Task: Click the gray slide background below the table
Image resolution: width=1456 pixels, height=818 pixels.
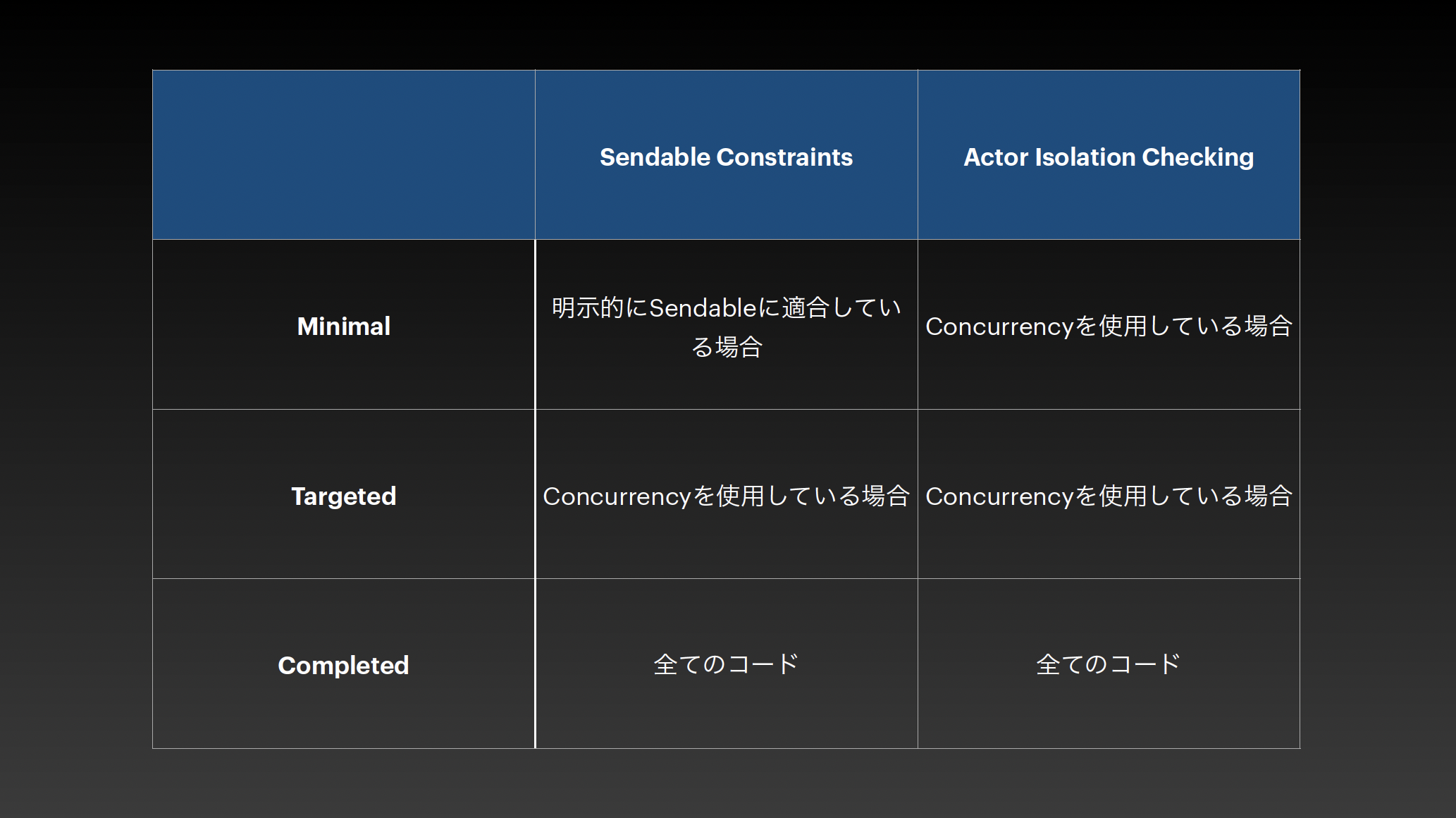Action: pos(726,784)
